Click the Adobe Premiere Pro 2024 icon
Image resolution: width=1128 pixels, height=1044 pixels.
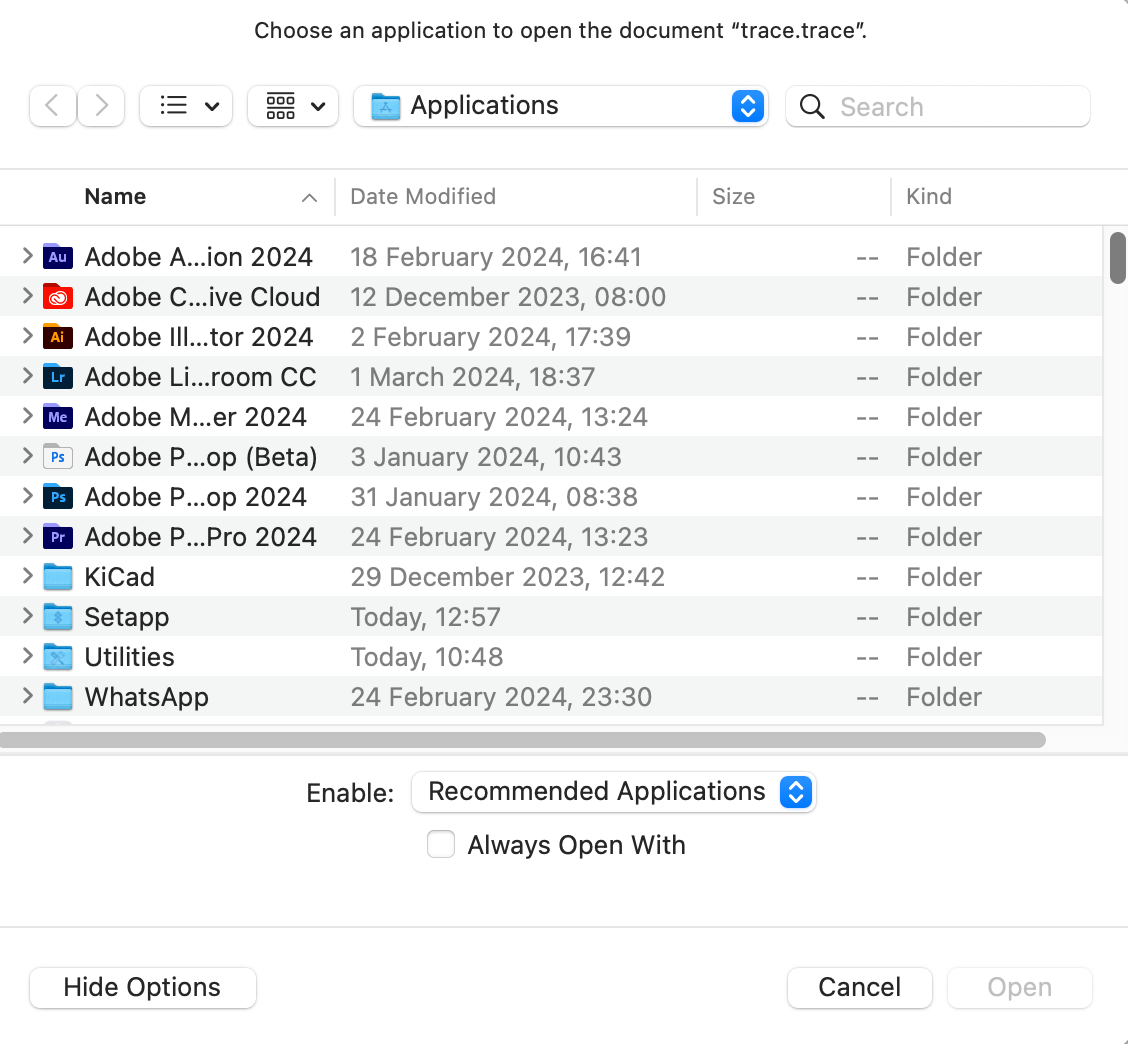pos(58,537)
